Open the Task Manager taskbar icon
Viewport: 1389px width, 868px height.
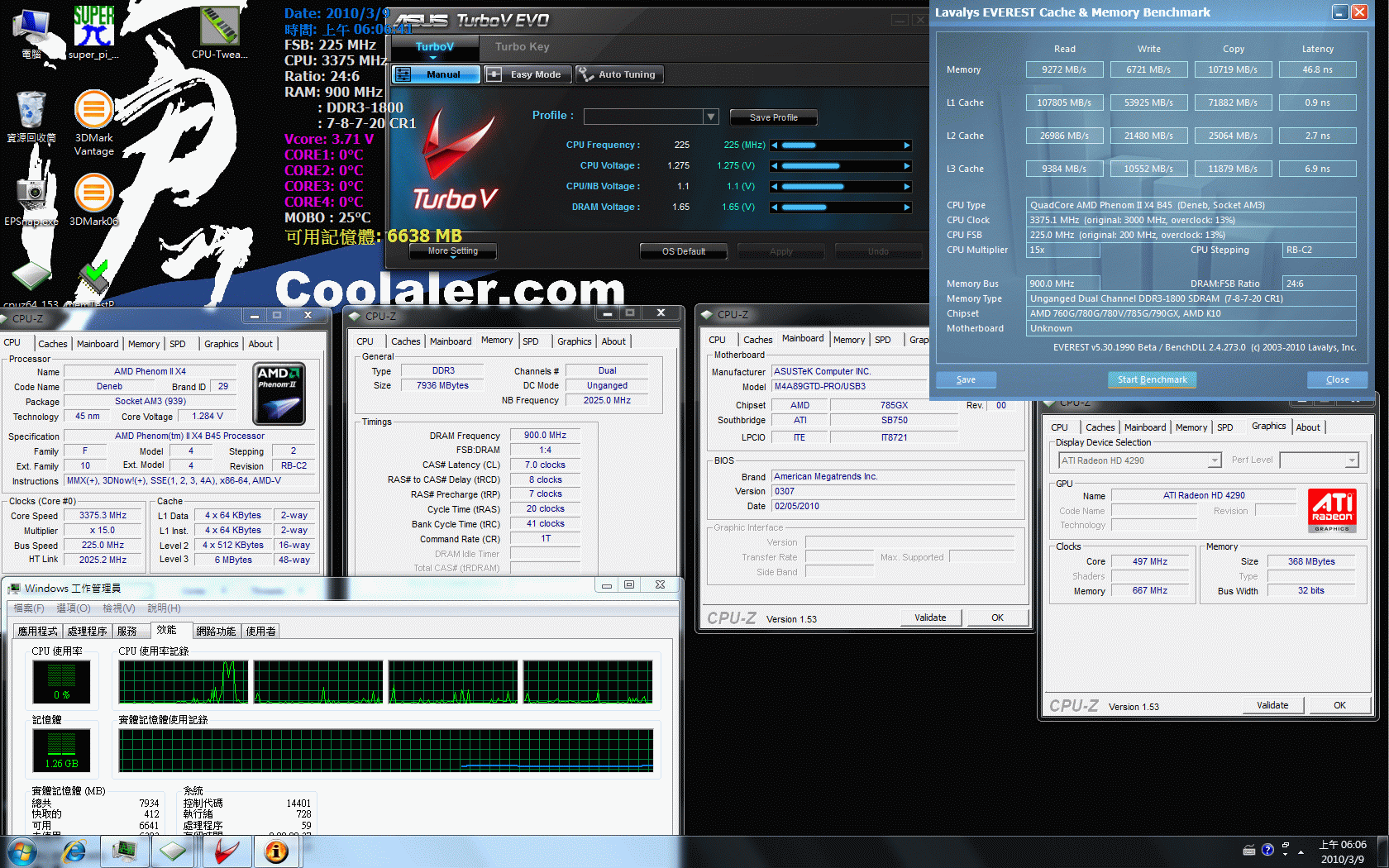click(125, 851)
